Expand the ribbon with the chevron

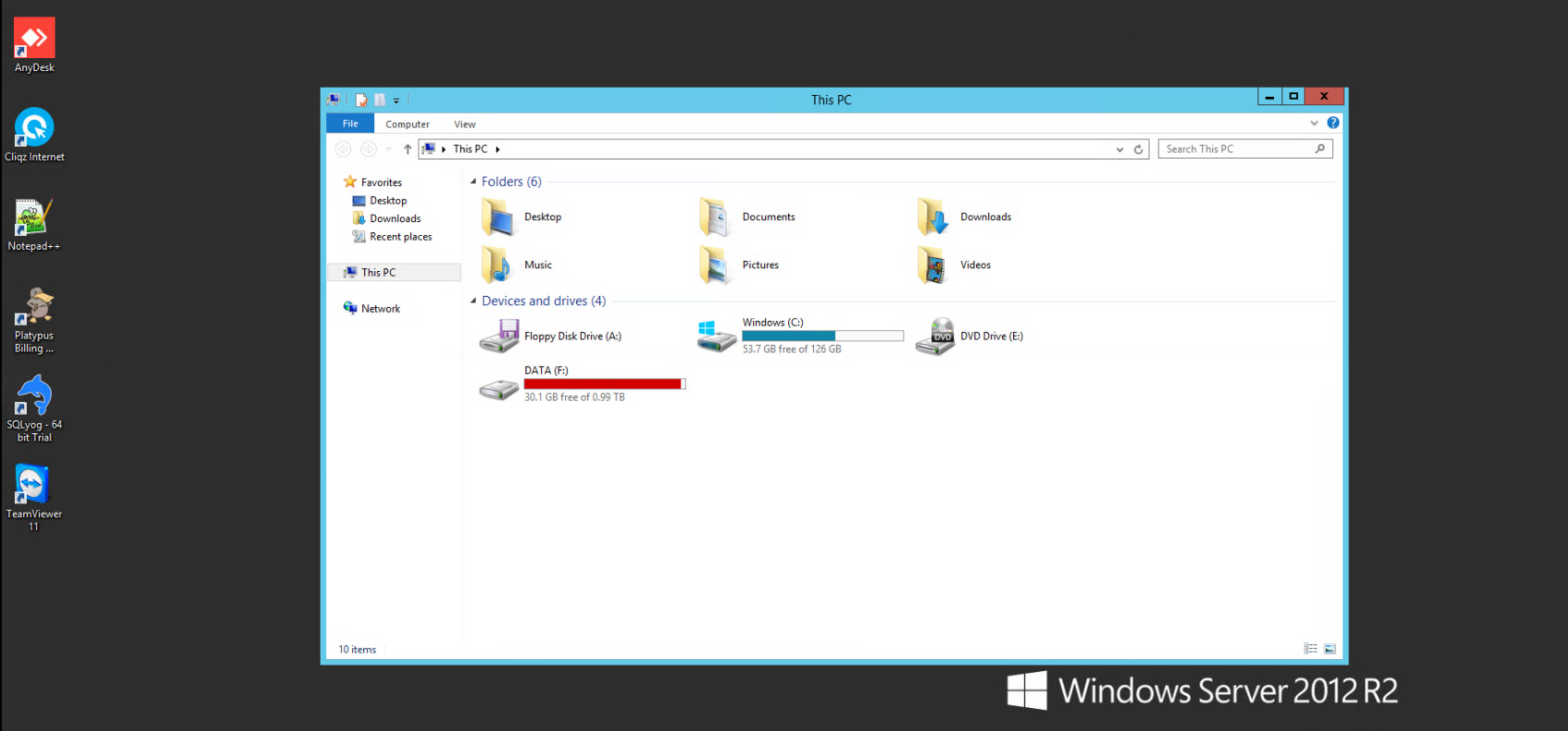[1315, 123]
